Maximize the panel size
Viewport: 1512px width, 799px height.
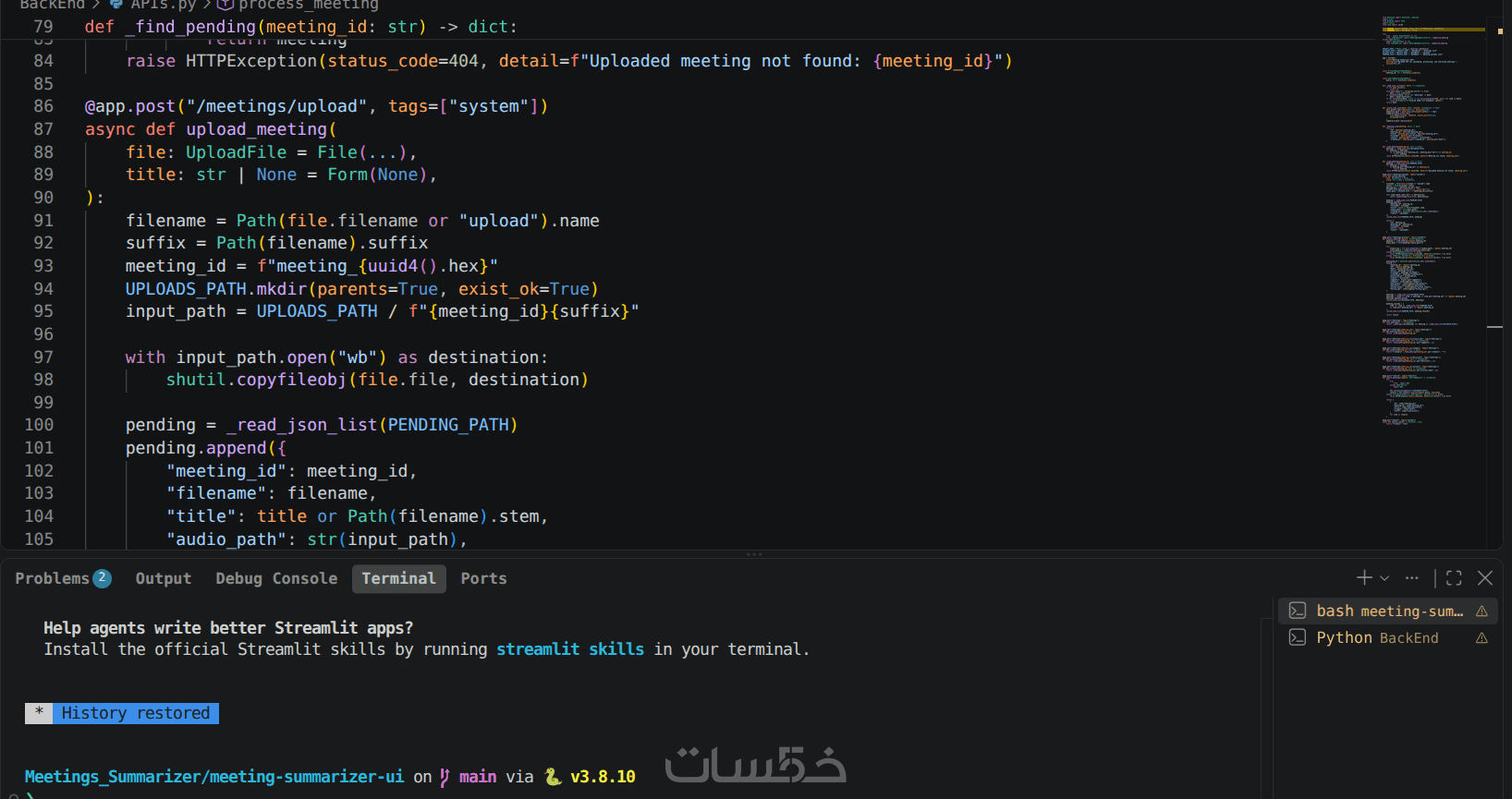(1454, 578)
